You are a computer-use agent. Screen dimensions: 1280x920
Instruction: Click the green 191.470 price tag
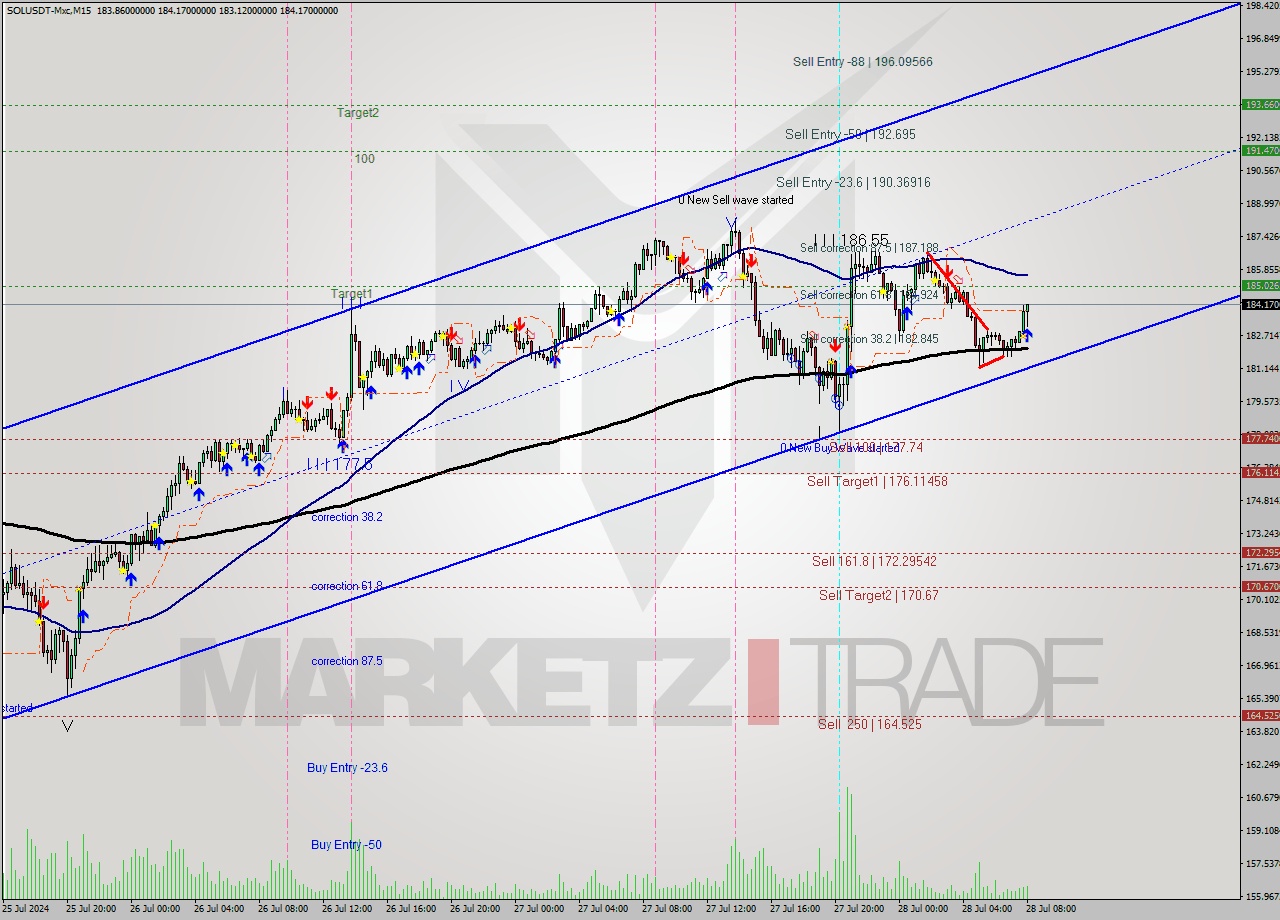(1261, 150)
